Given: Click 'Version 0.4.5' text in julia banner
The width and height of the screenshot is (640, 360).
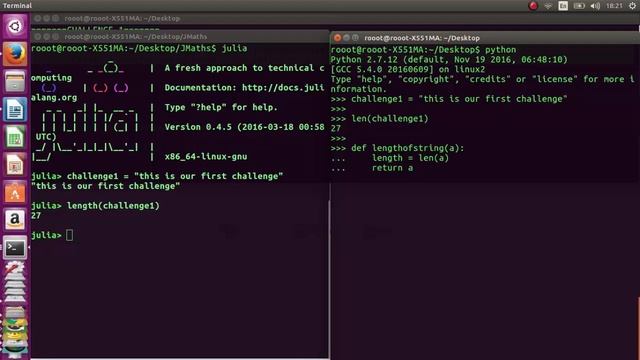Looking at the screenshot, I should (198, 127).
